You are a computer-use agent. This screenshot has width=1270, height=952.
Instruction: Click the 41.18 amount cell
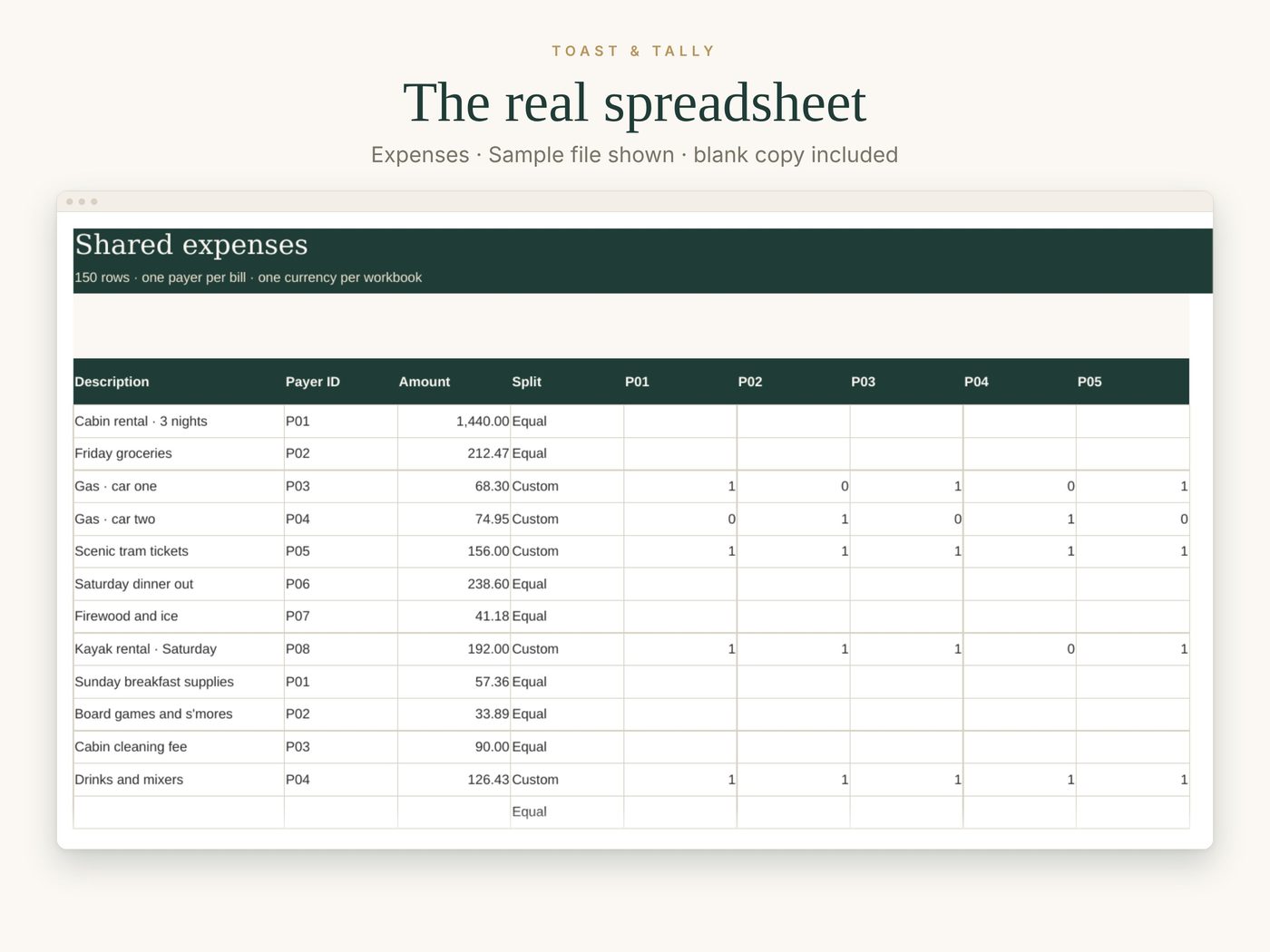tap(454, 617)
